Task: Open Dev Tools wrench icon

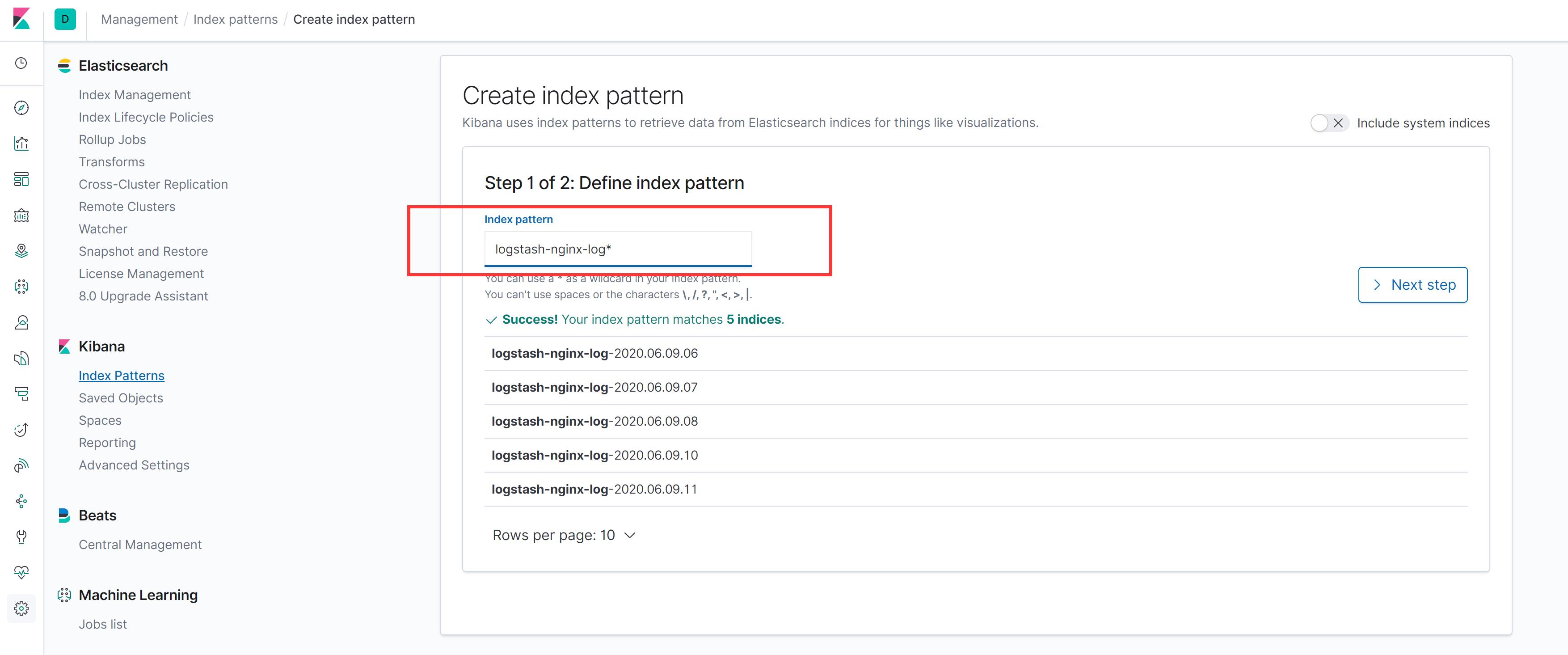Action: coord(21,537)
